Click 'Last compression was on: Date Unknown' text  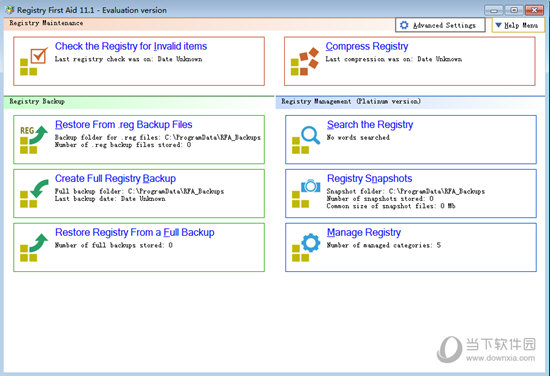point(394,59)
